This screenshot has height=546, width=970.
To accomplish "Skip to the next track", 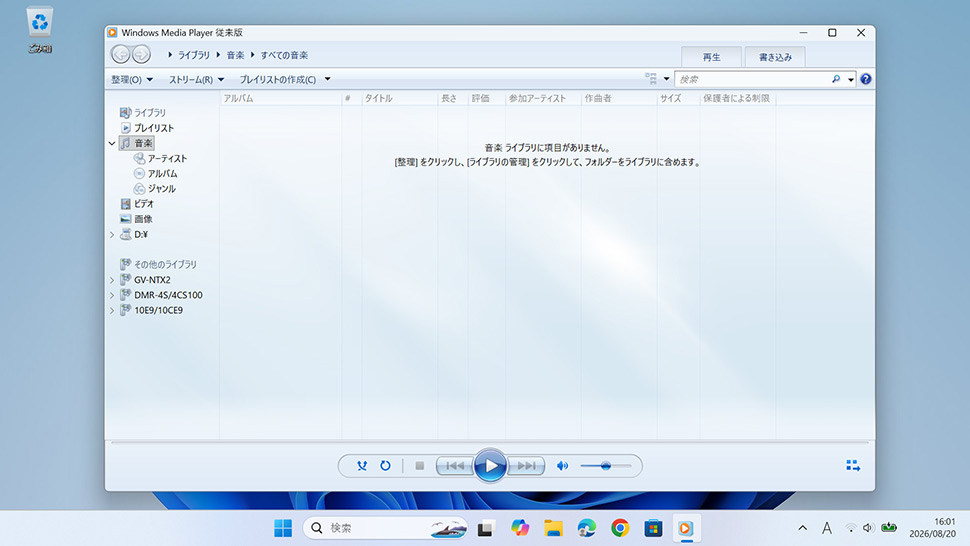I will pos(526,466).
